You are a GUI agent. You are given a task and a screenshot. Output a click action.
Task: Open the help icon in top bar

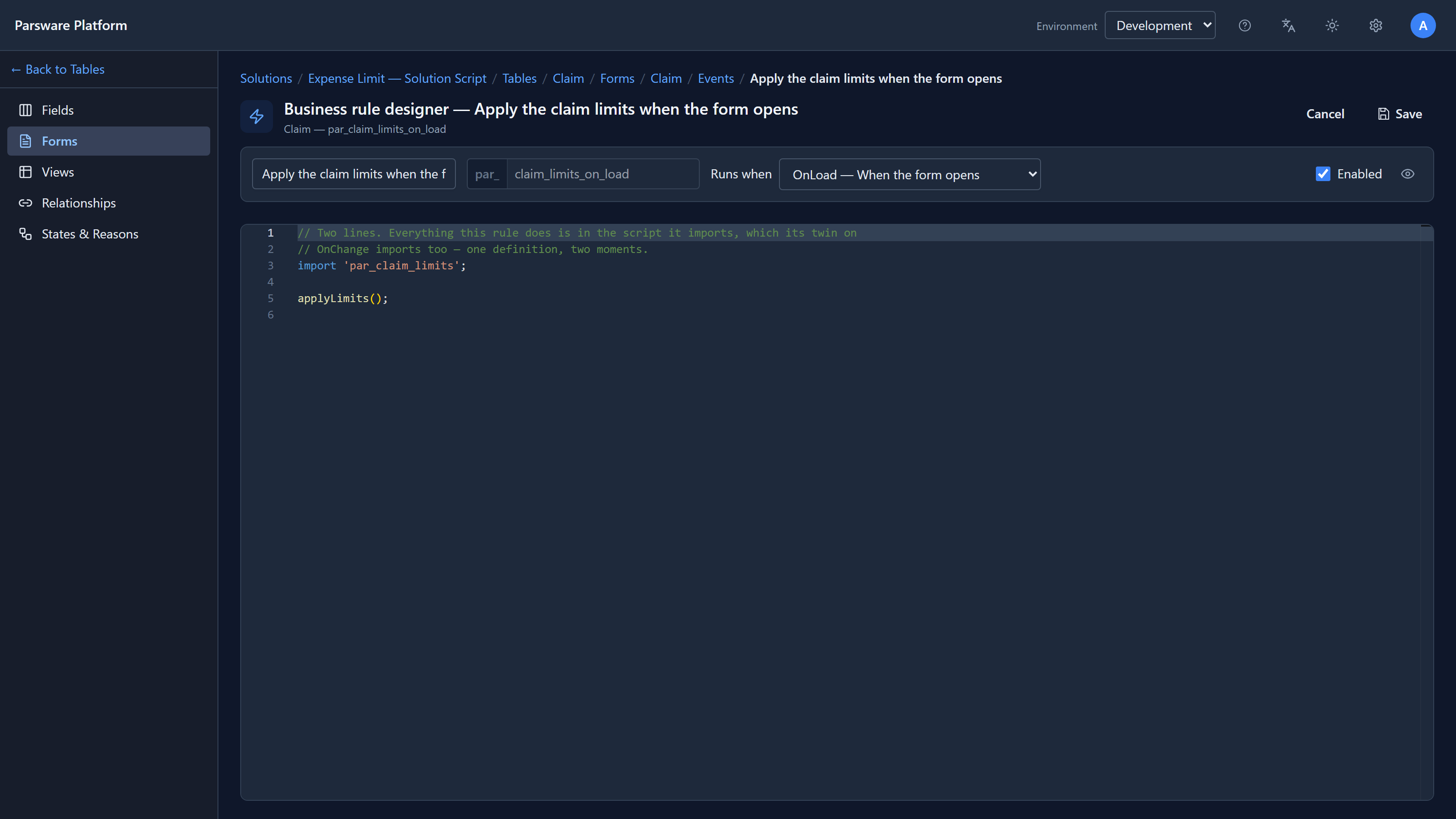click(1244, 25)
